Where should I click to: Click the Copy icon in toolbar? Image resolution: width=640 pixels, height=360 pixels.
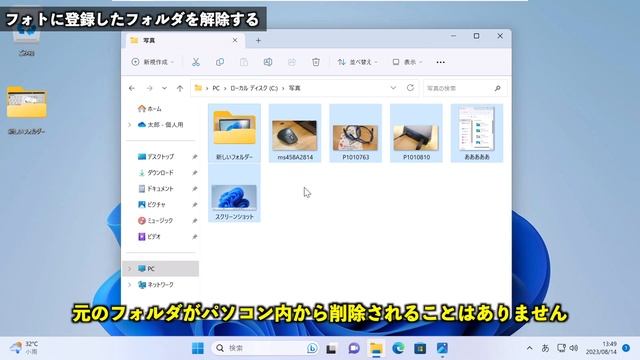pyautogui.click(x=220, y=62)
